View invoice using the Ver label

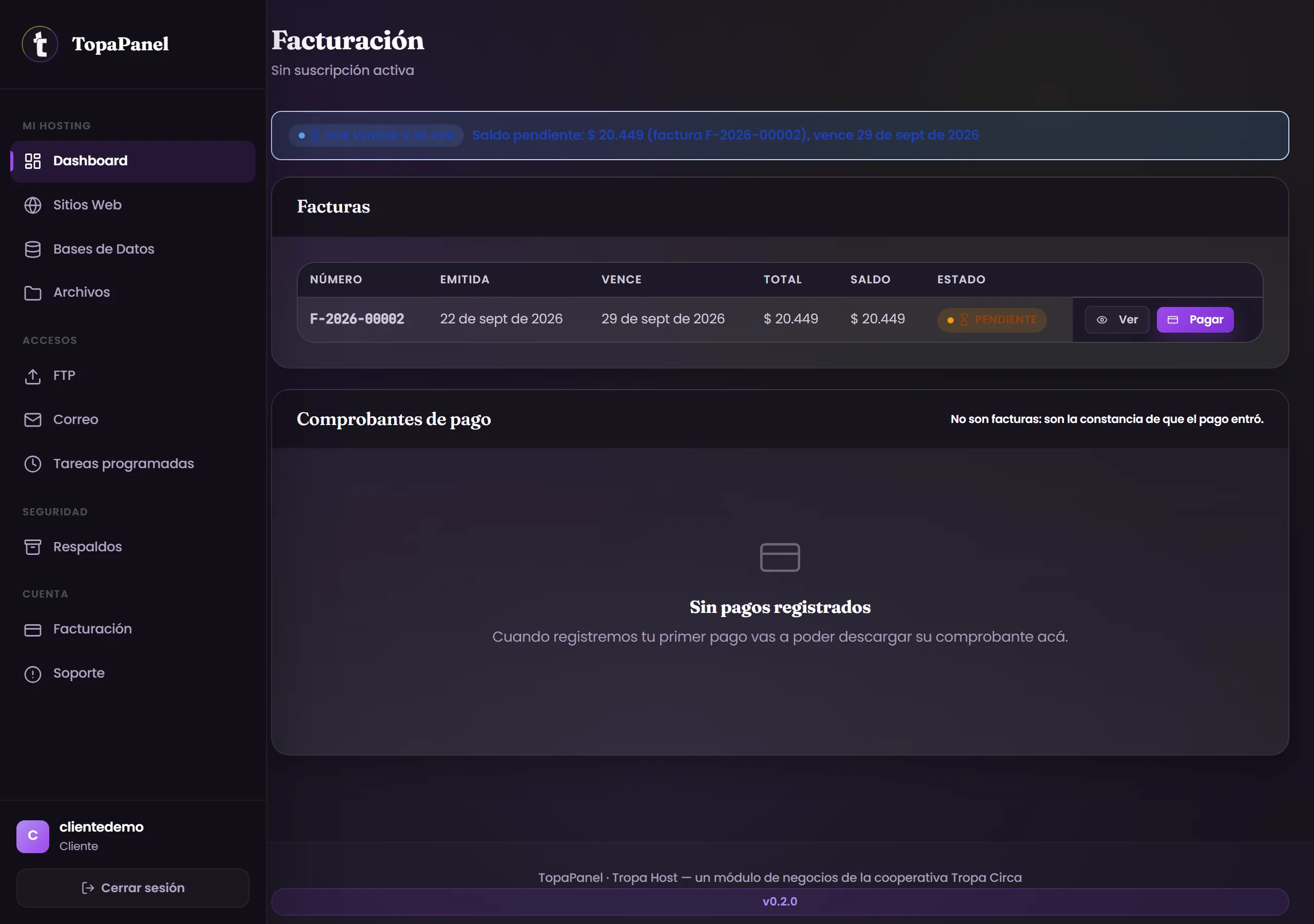(x=1128, y=319)
